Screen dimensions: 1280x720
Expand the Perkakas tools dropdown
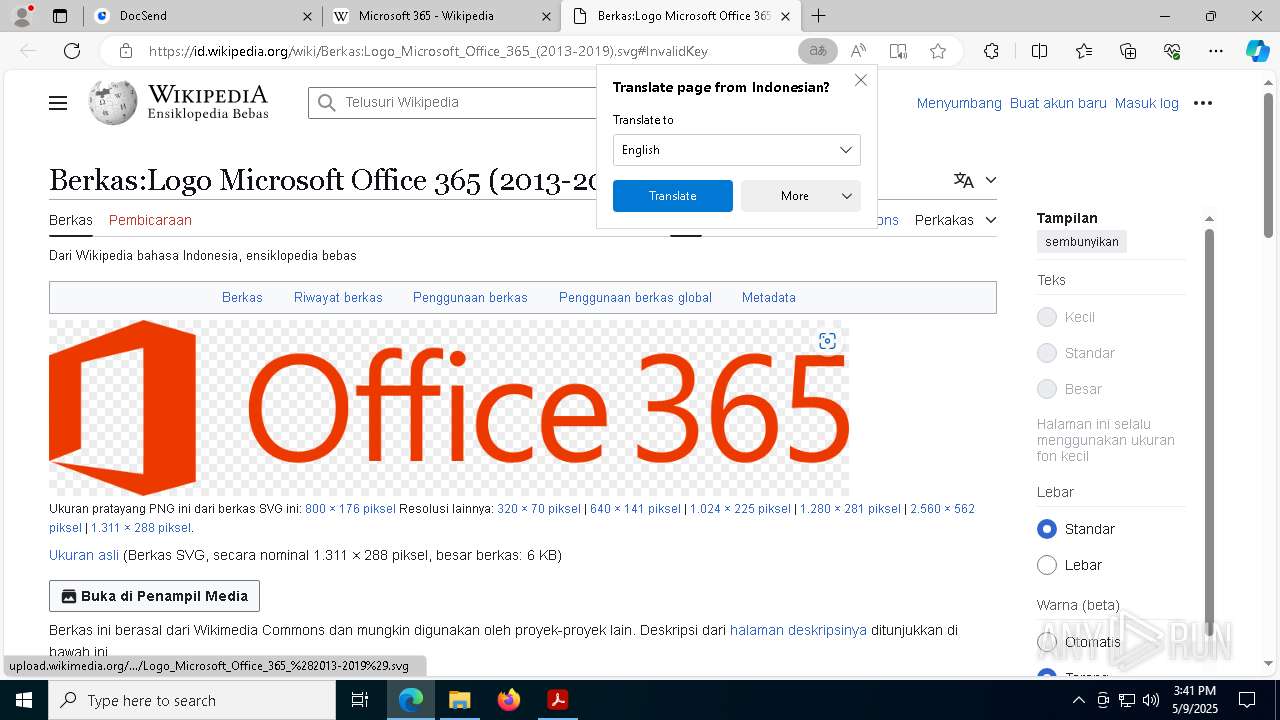point(955,220)
